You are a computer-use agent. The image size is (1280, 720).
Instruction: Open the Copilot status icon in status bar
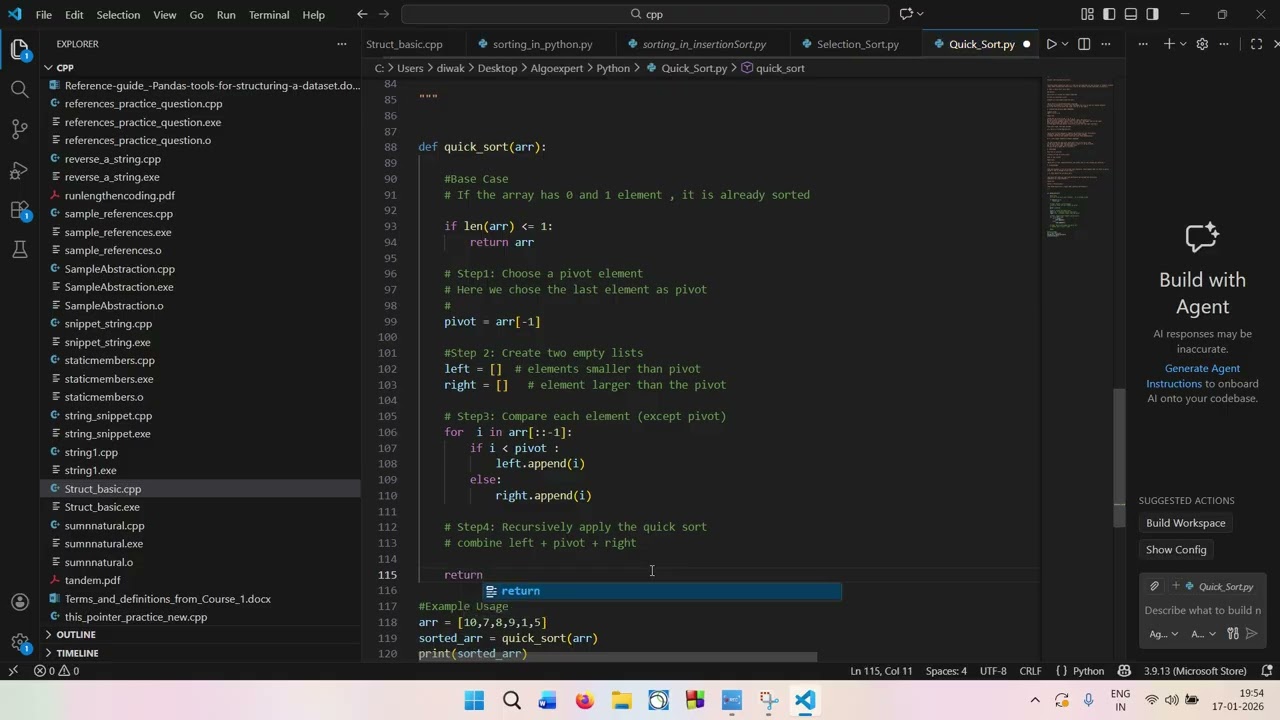[x=1124, y=671]
